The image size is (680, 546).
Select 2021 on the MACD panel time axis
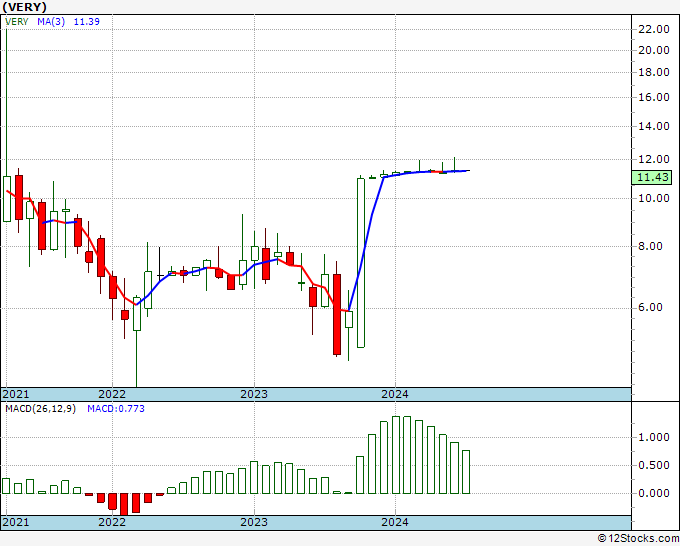16,522
